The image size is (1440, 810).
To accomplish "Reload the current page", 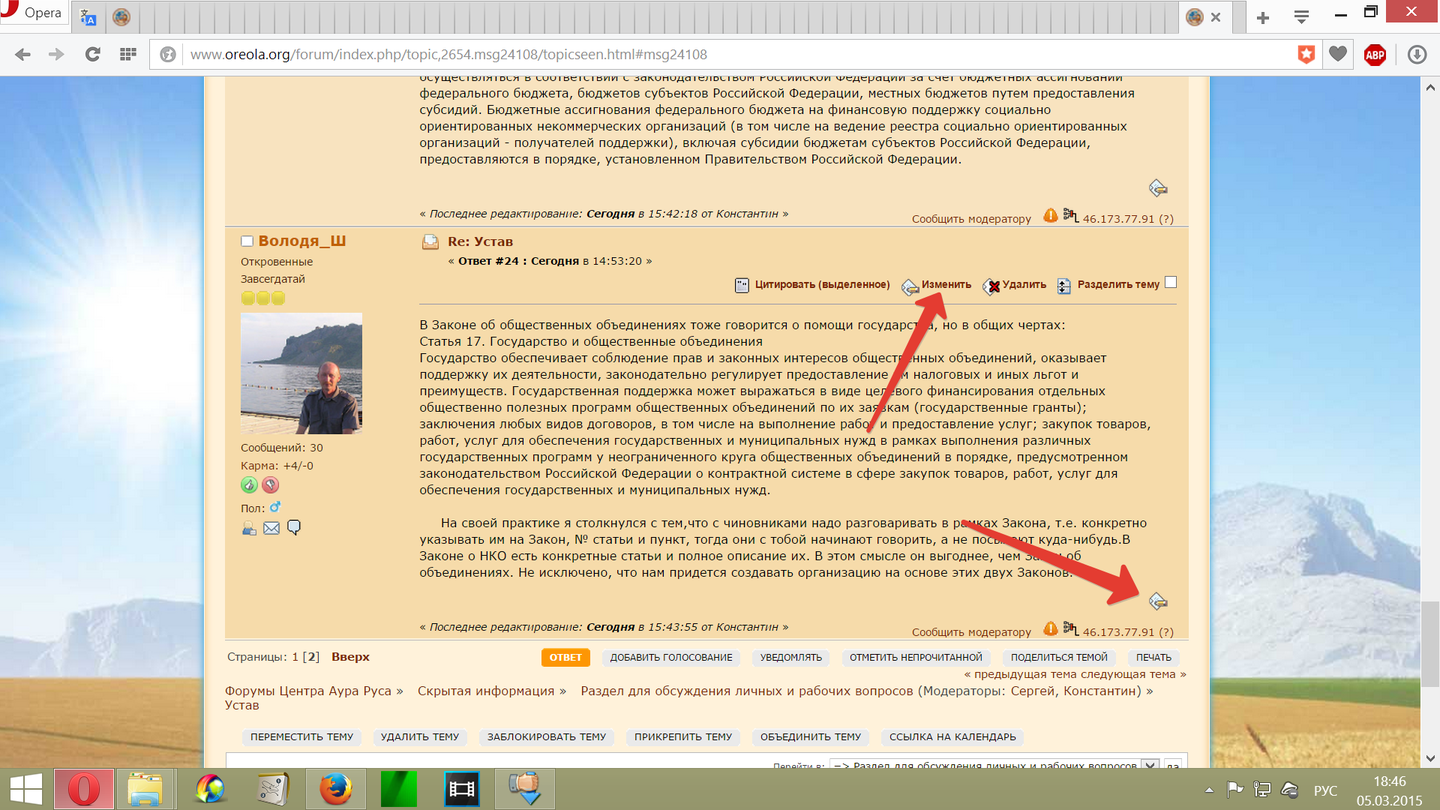I will click(92, 55).
